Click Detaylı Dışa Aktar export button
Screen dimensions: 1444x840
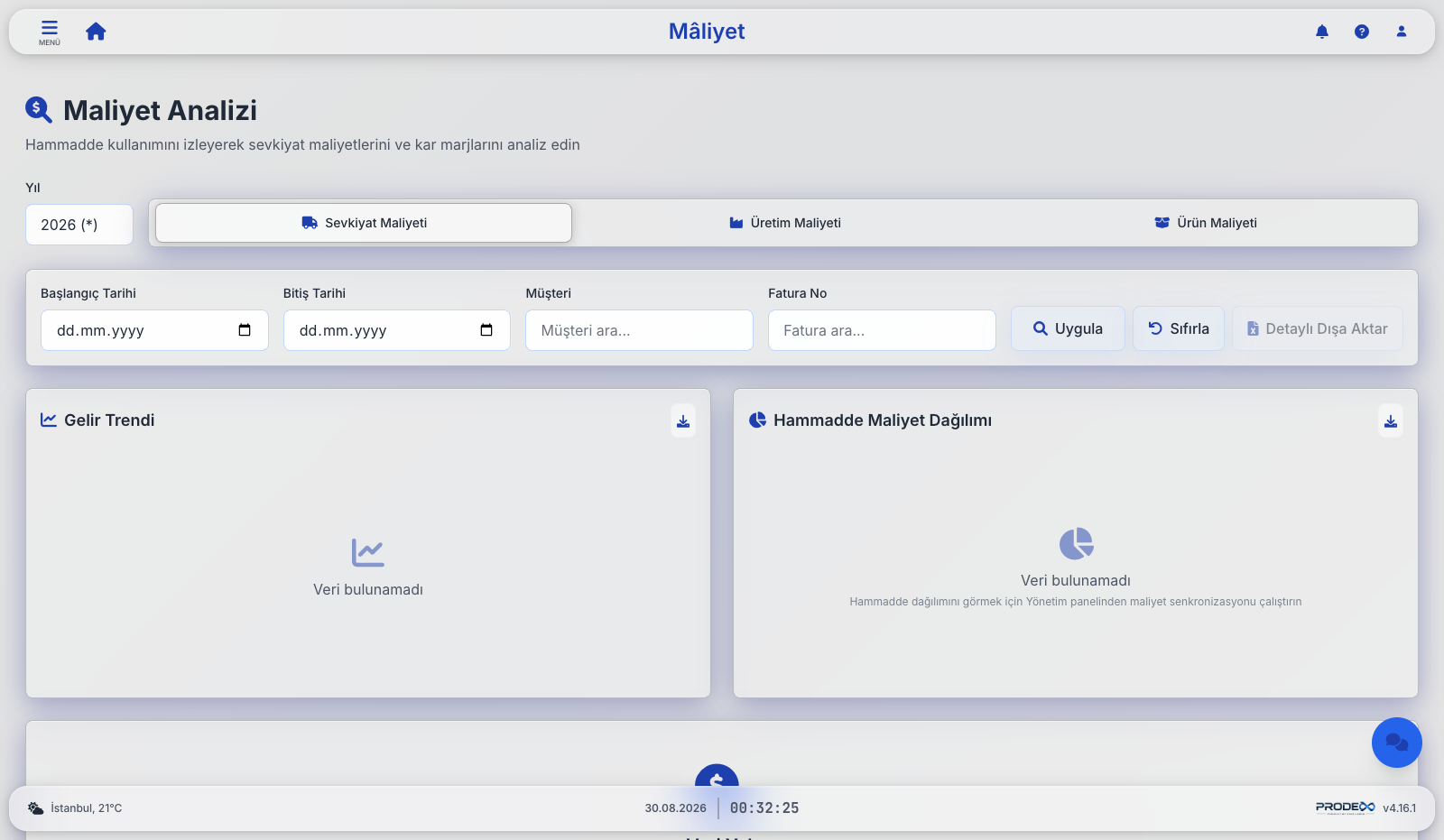click(1318, 328)
